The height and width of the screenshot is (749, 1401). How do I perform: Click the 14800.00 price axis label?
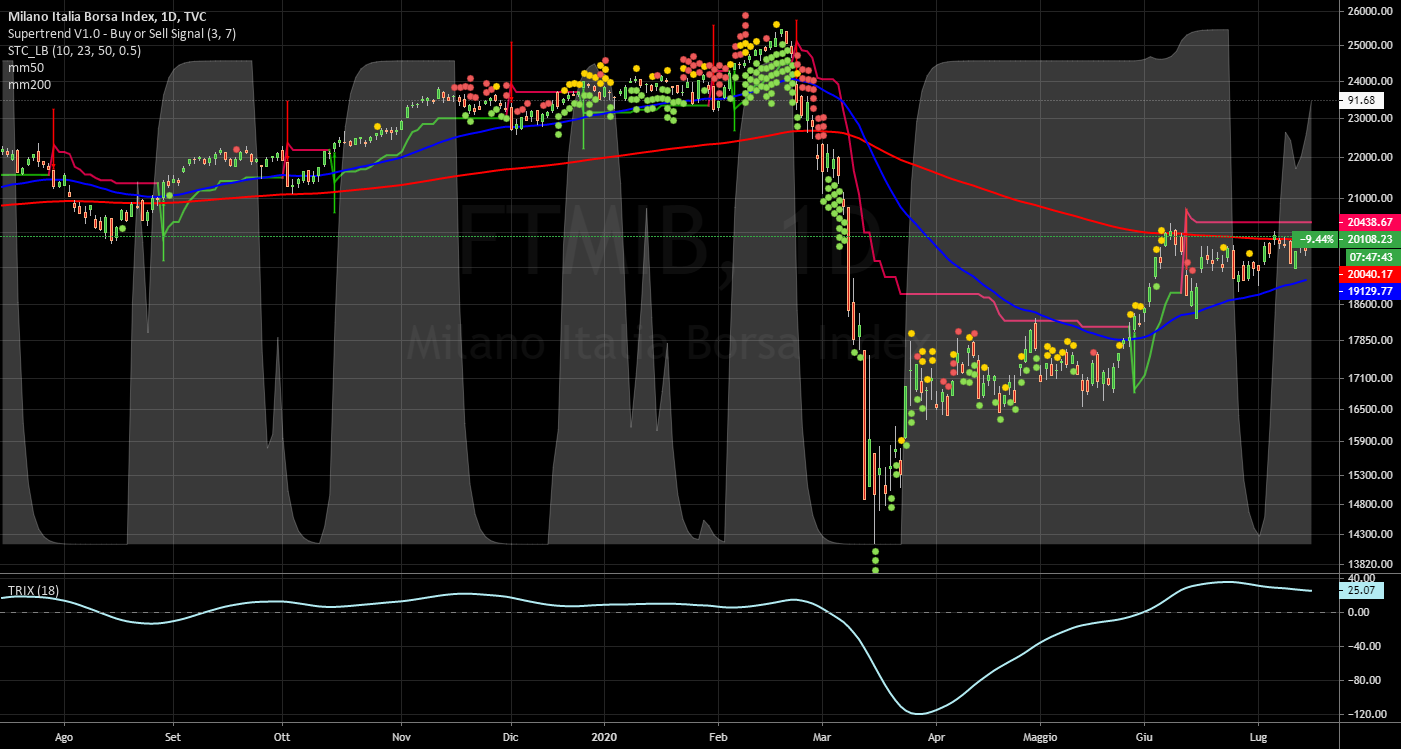point(1368,505)
